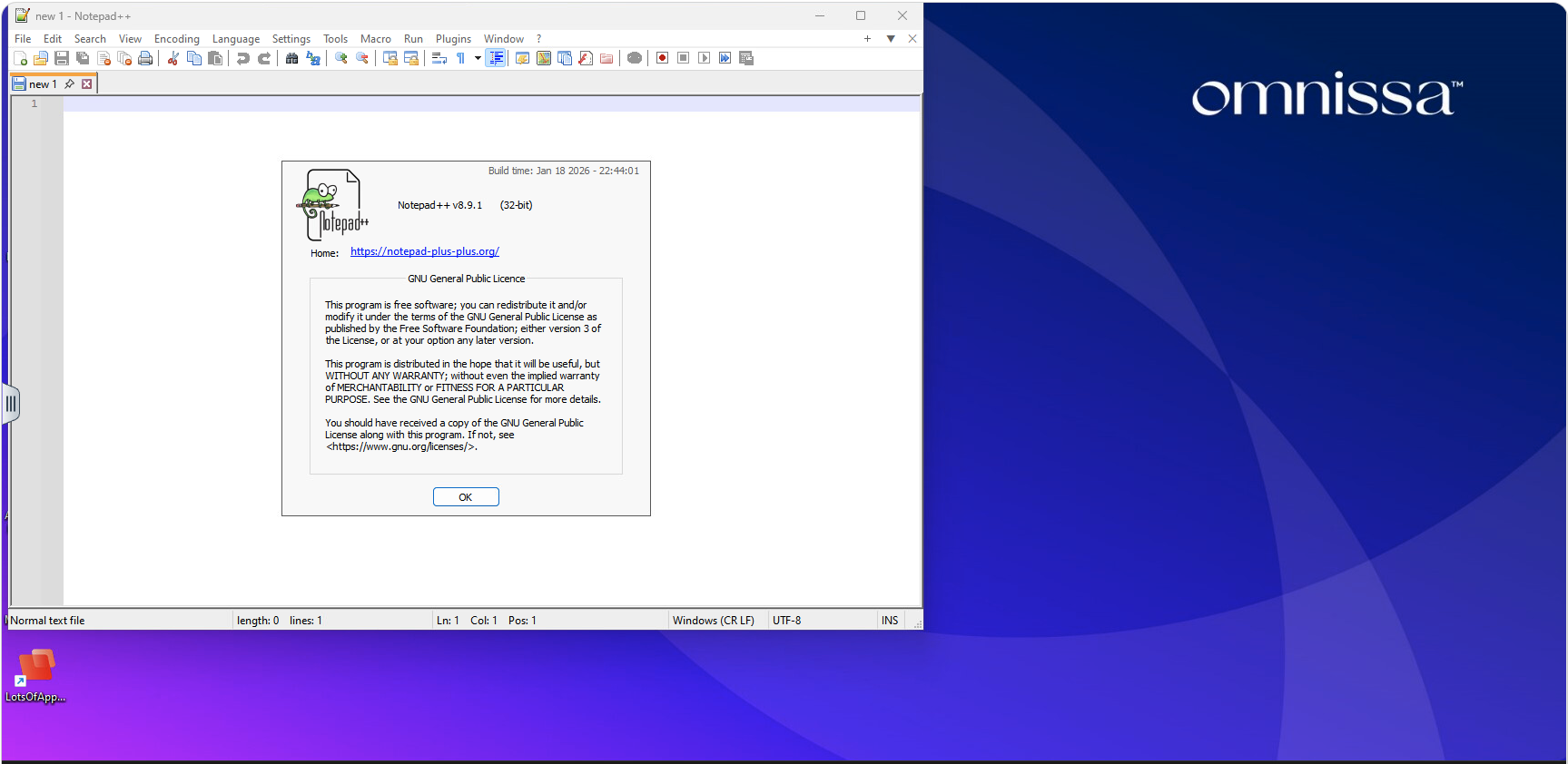The image size is (1568, 764).
Task: Open the Search menu
Action: pyautogui.click(x=90, y=39)
